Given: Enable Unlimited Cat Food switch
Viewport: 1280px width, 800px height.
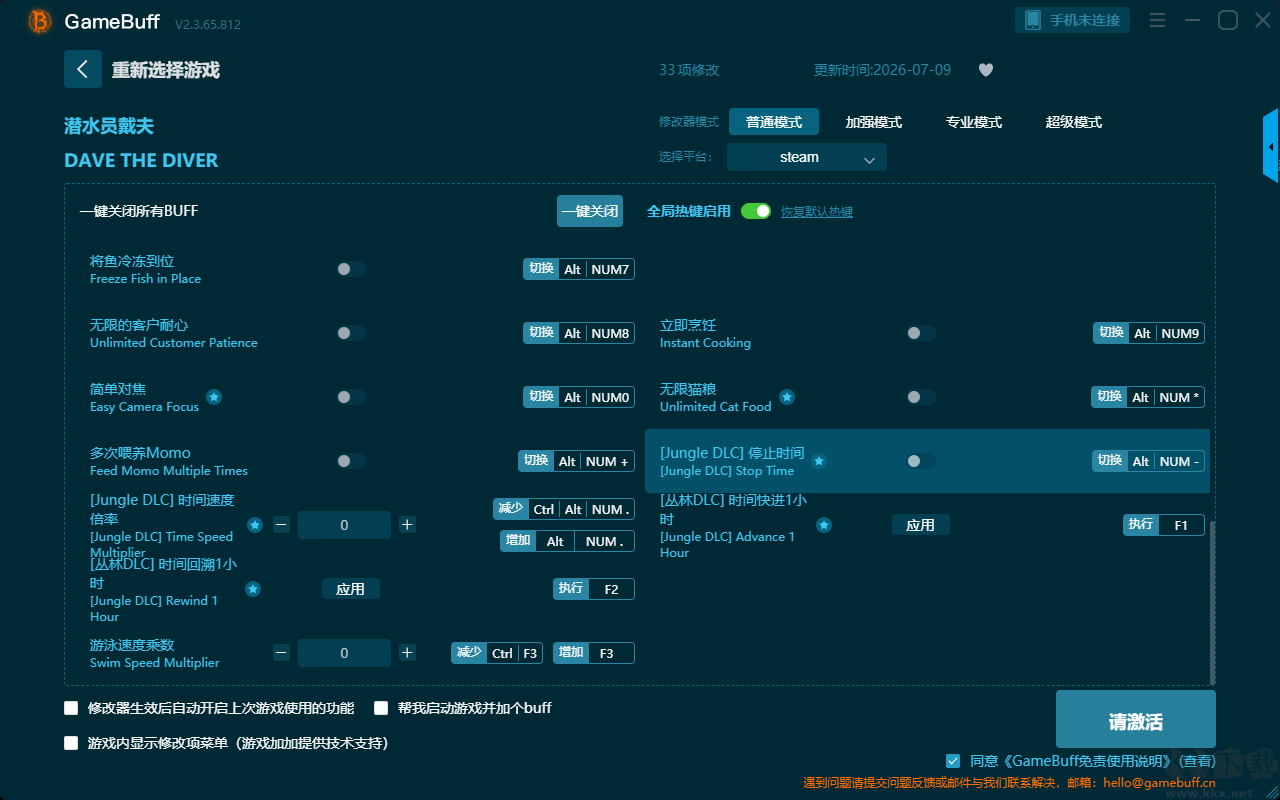Looking at the screenshot, I should tap(921, 397).
